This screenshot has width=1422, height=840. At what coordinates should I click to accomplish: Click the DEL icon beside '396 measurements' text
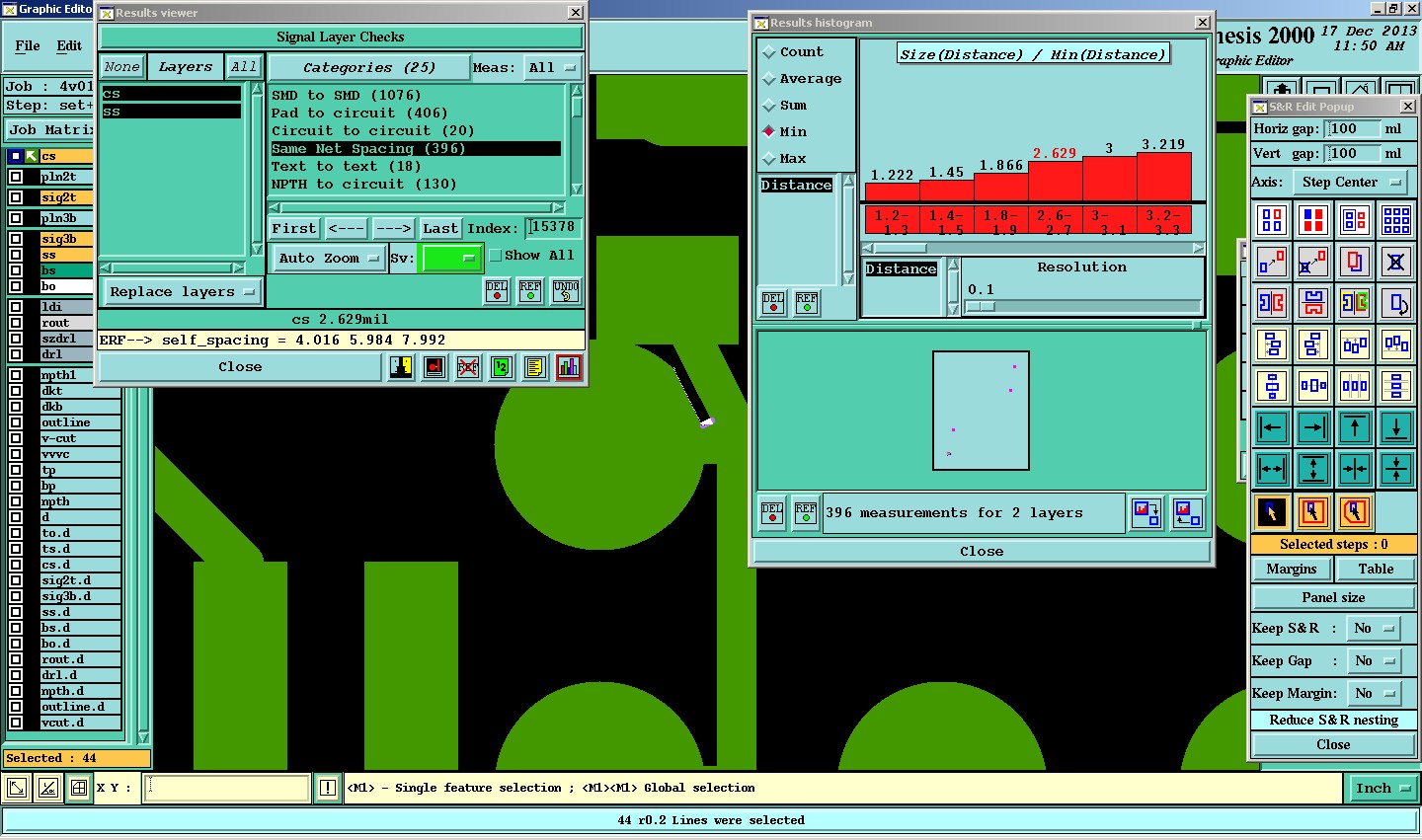click(x=772, y=513)
